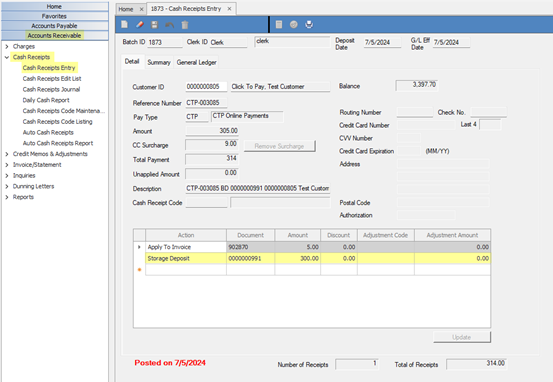553x382 pixels.
Task: Collapse the Cash Receipts tree node
Action: 7,57
